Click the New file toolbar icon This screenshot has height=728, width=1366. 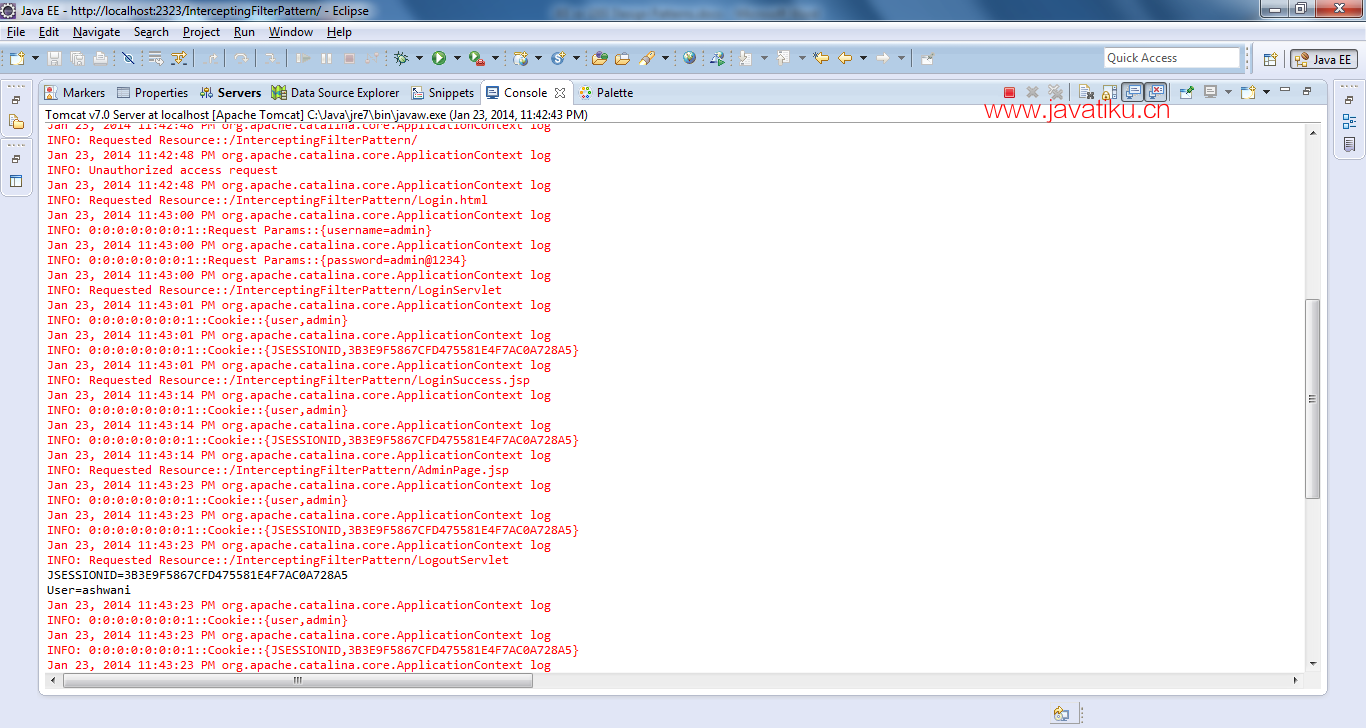click(x=19, y=58)
